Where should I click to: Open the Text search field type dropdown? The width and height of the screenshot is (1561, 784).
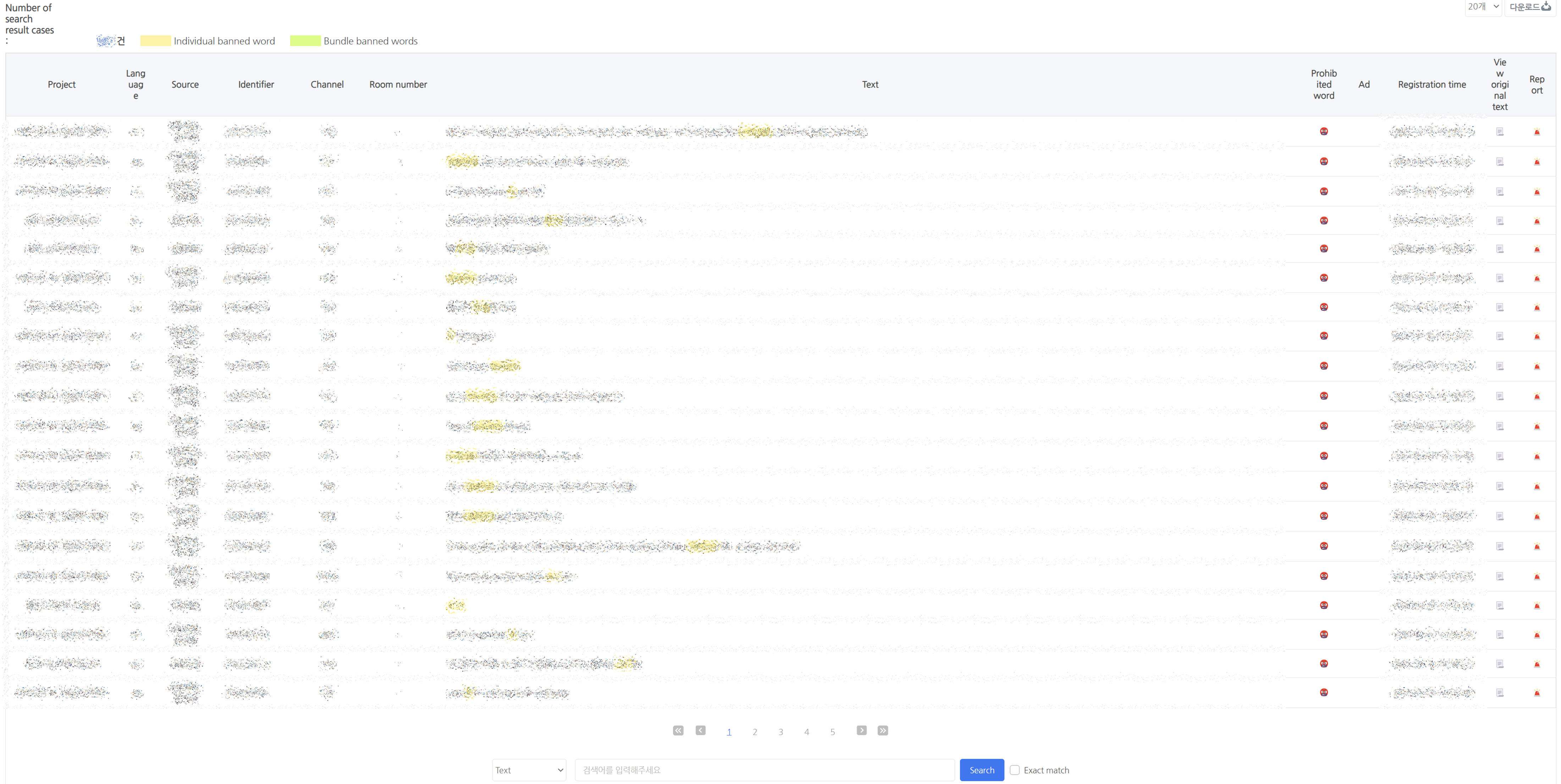[x=529, y=770]
